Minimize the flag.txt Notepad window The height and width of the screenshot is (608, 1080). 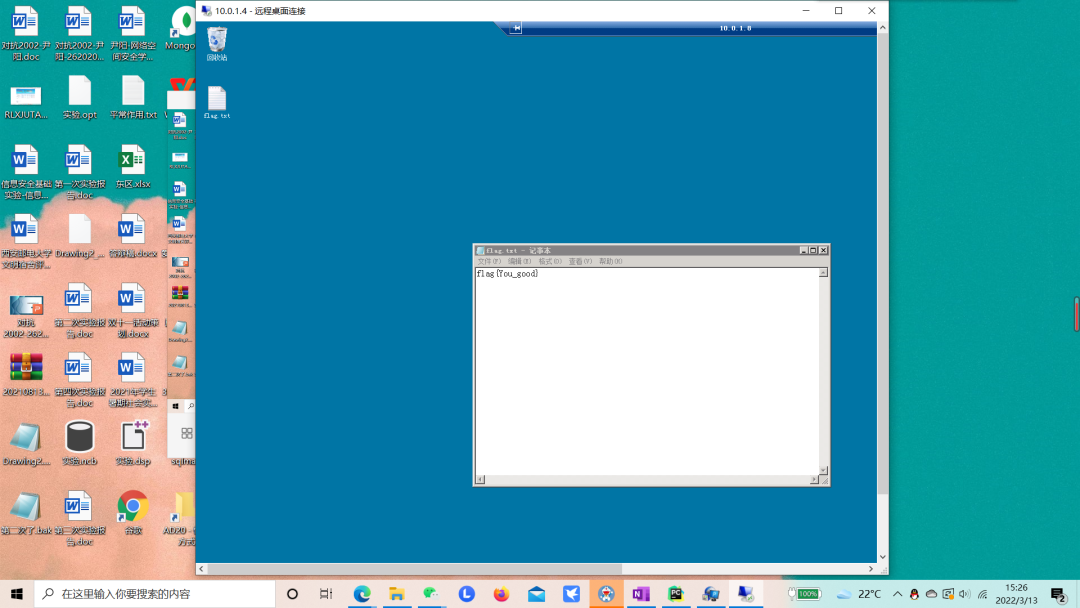point(804,251)
